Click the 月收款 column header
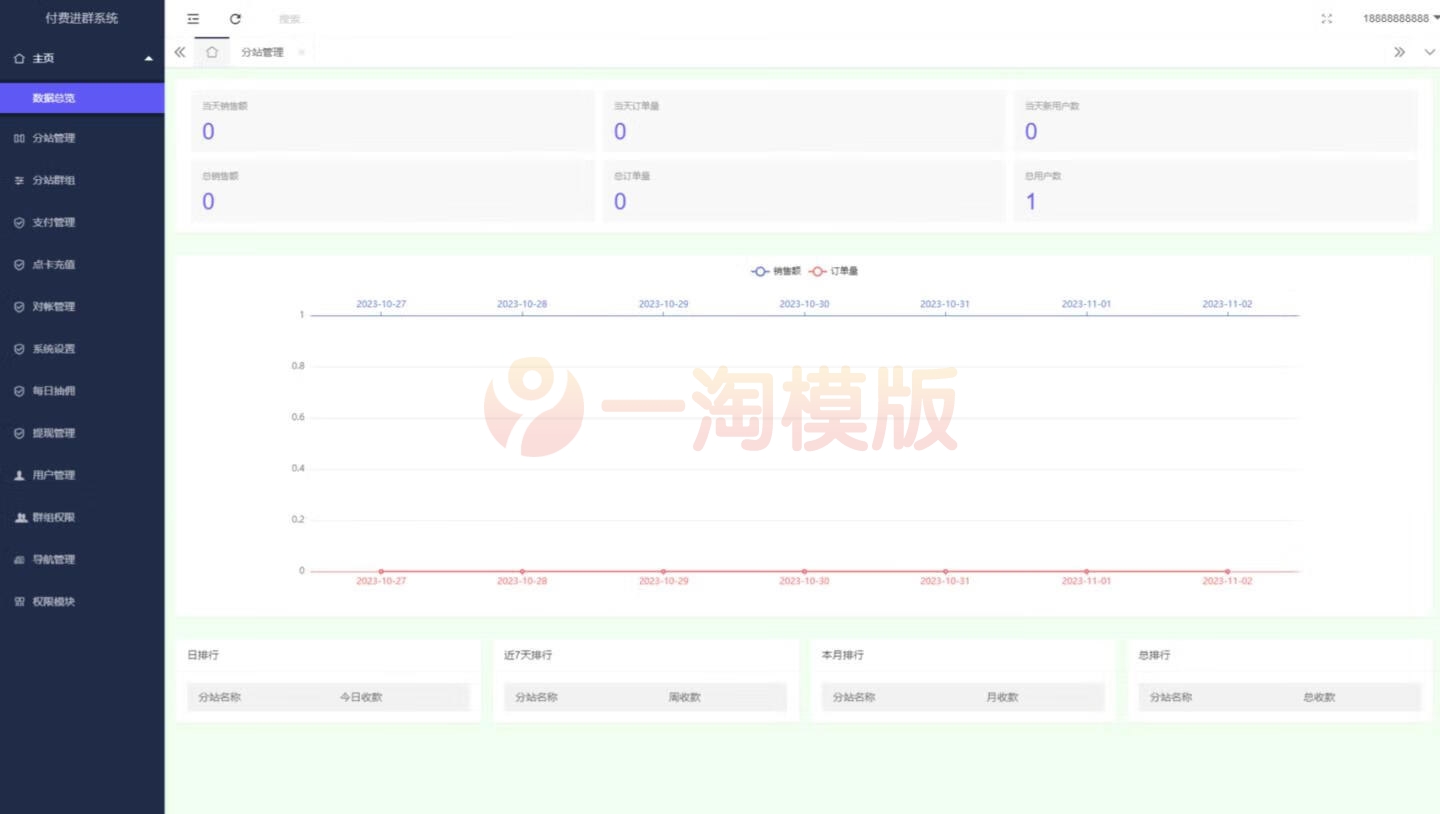1440x814 pixels. coord(1002,697)
